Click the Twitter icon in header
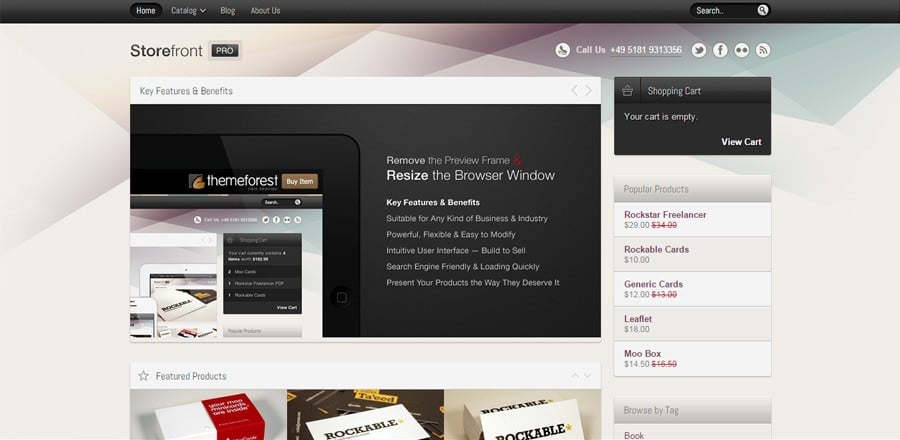 pos(699,50)
